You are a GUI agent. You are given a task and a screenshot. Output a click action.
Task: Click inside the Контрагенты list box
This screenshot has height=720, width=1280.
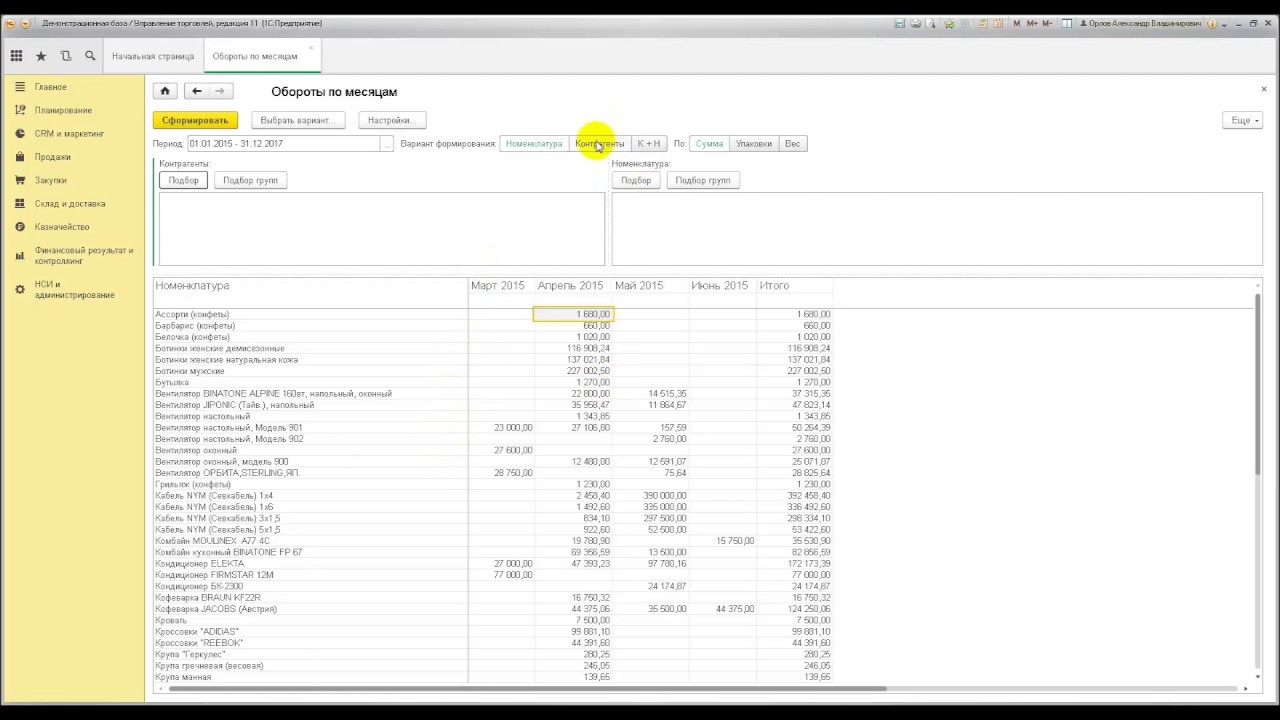point(382,229)
